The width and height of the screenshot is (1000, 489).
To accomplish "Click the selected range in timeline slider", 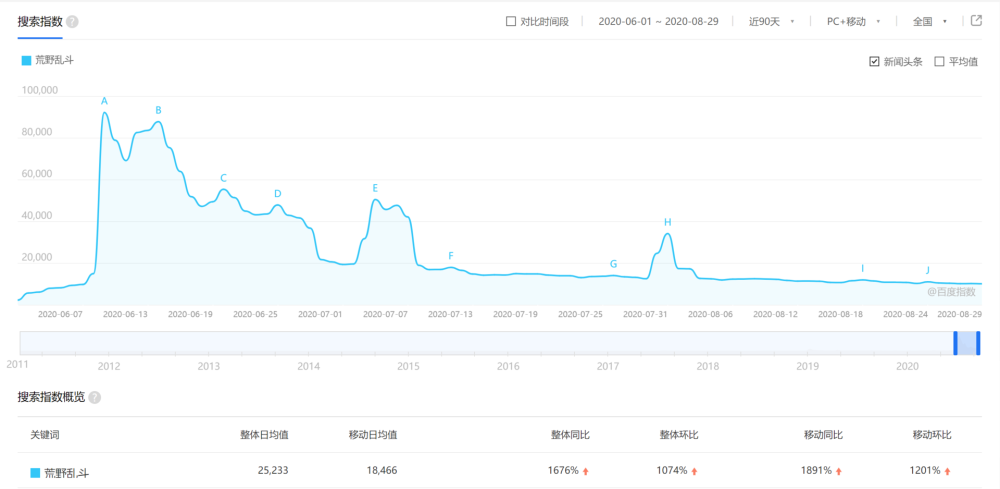I will coord(967,343).
